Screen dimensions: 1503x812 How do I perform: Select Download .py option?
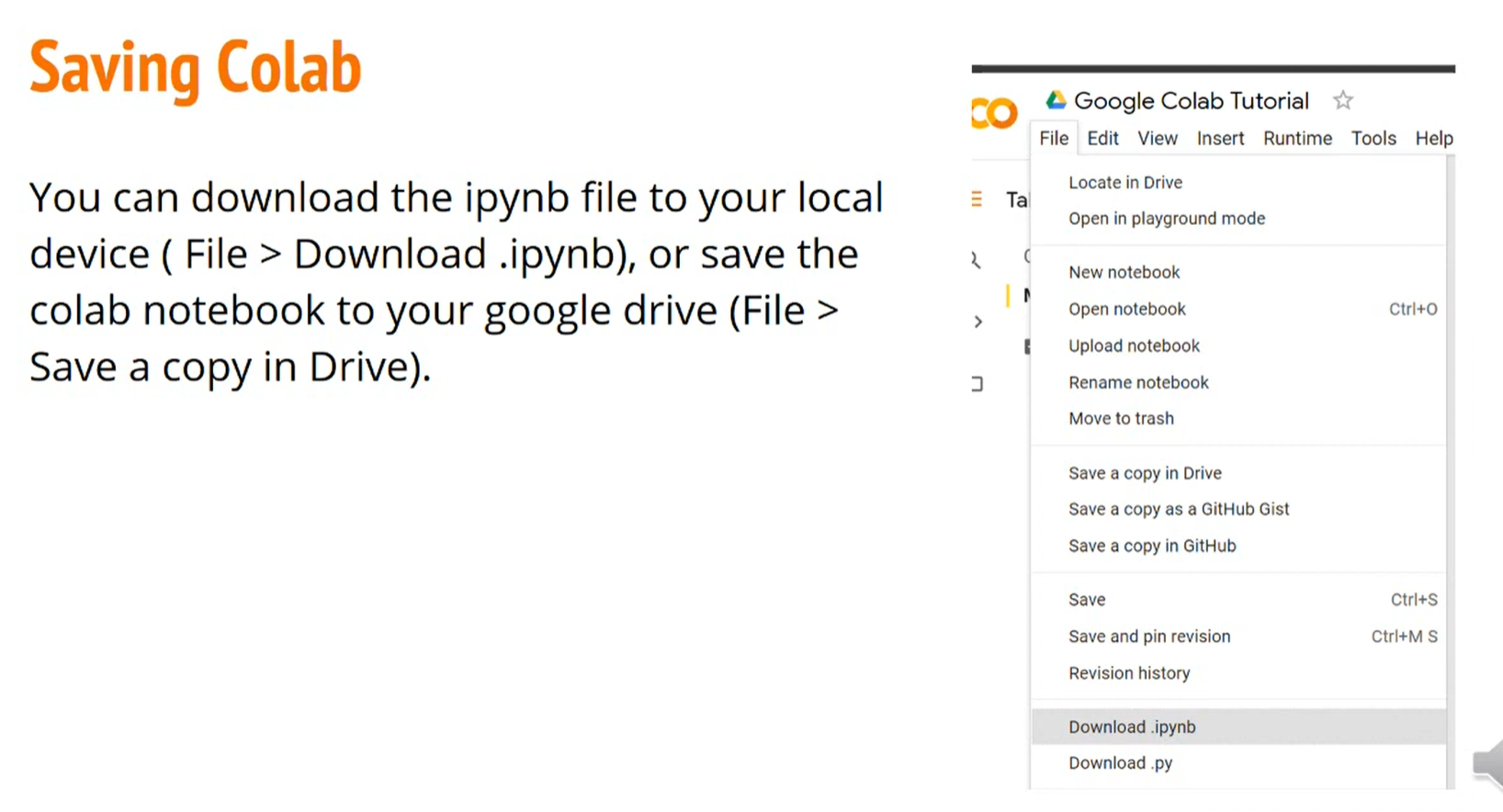pos(1120,763)
